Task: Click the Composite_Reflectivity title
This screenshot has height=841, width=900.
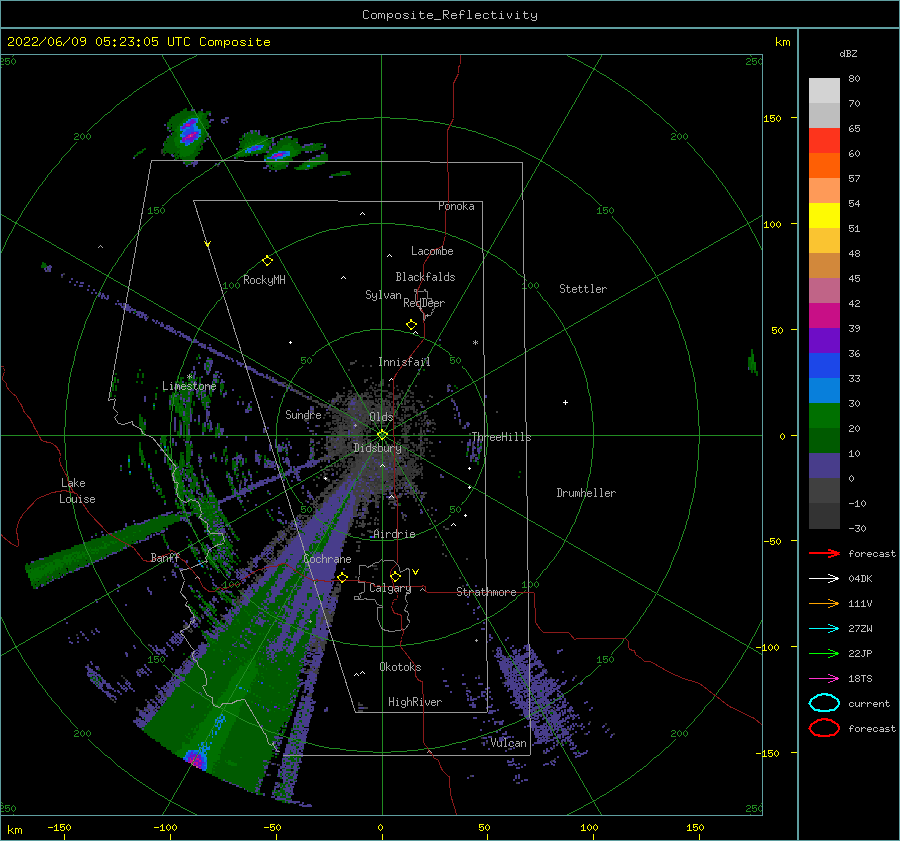Action: tap(450, 15)
